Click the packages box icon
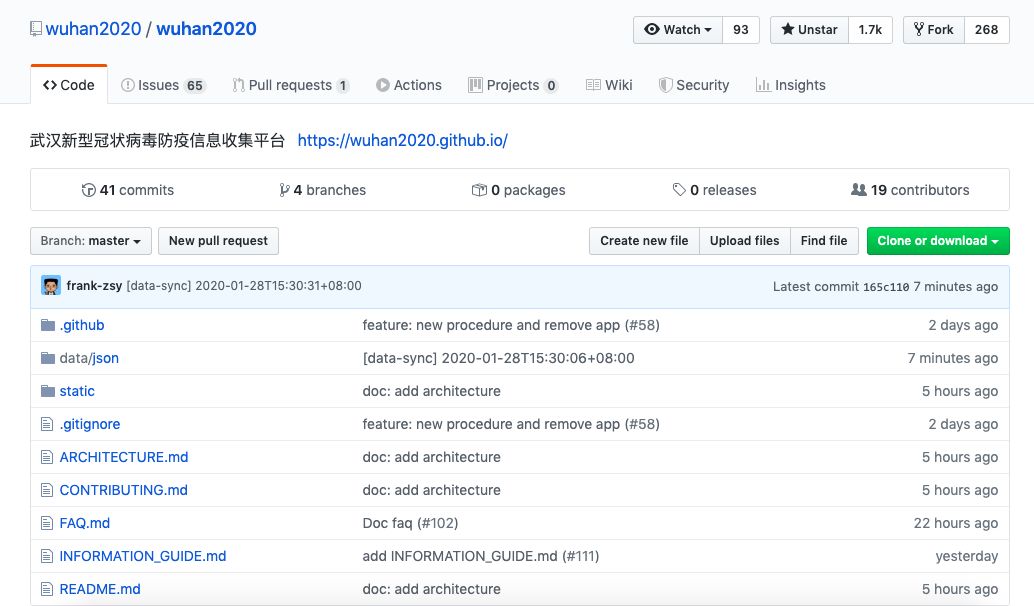The width and height of the screenshot is (1034, 606). tap(479, 190)
